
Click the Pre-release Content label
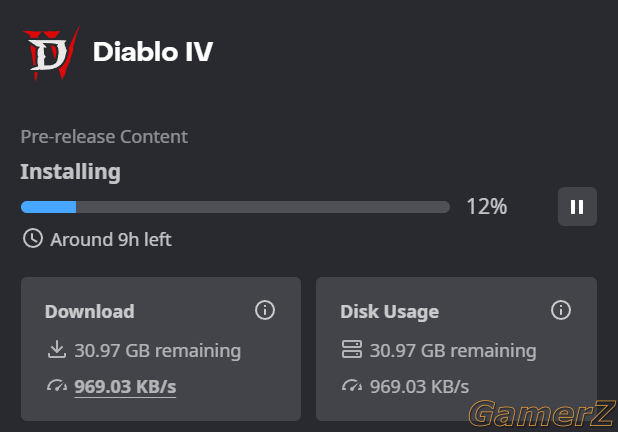pos(104,137)
